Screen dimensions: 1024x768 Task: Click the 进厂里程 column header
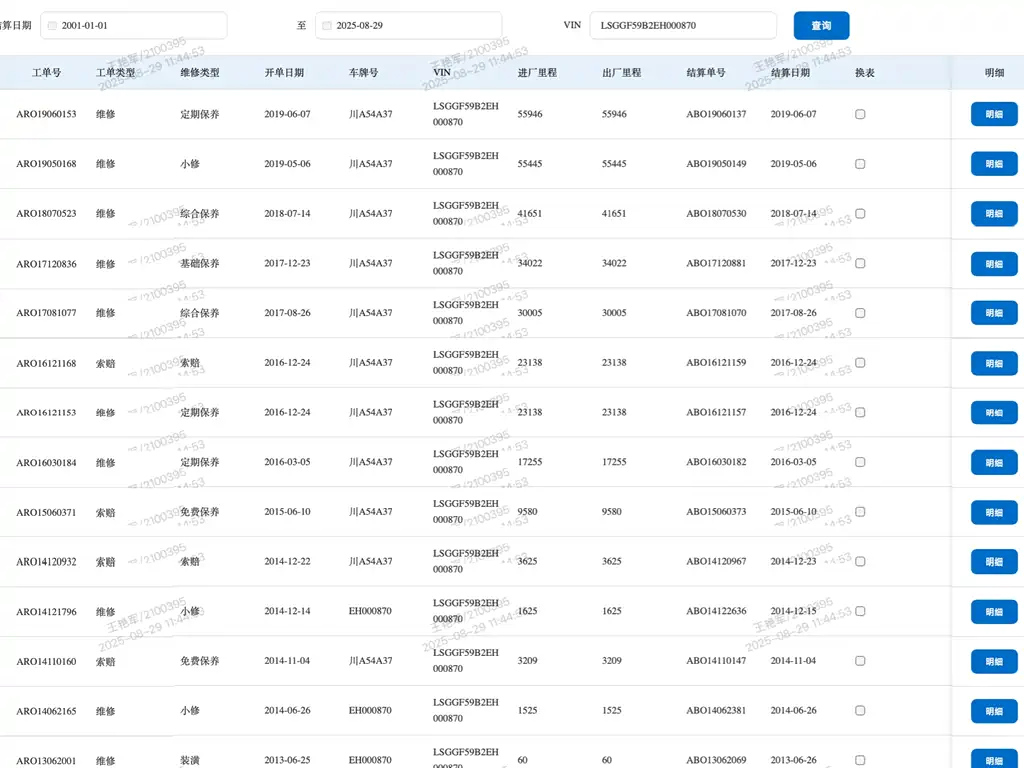[537, 73]
